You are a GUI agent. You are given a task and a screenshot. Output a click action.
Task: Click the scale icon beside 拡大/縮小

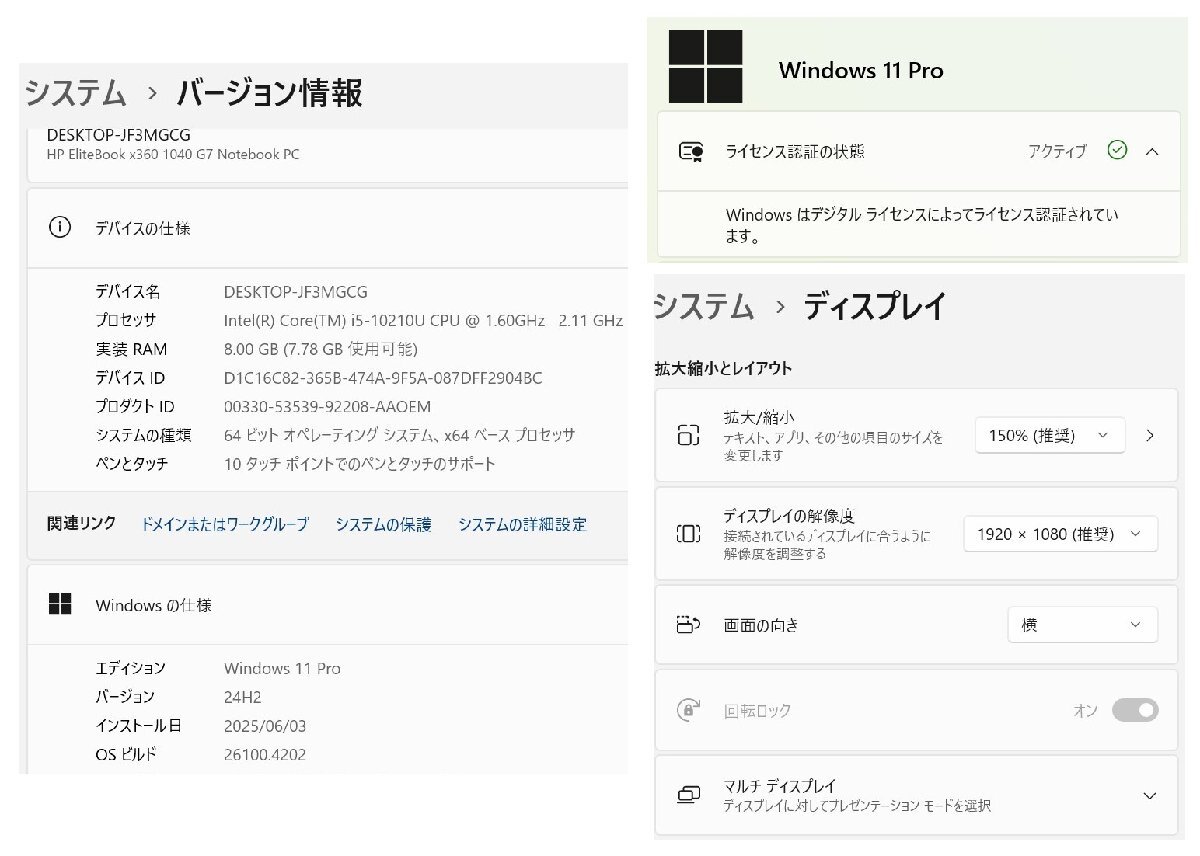688,435
